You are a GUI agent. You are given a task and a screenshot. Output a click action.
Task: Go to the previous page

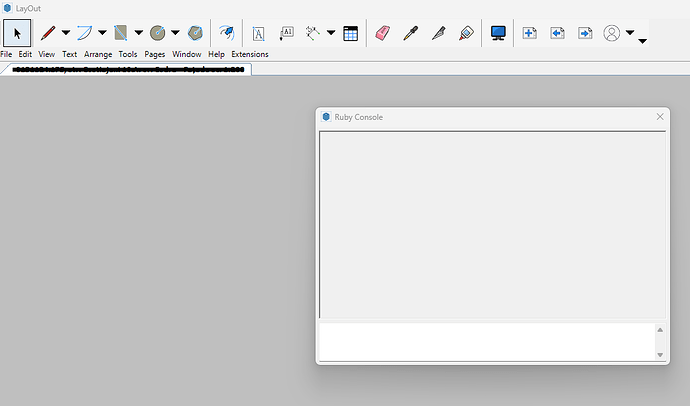(x=557, y=33)
